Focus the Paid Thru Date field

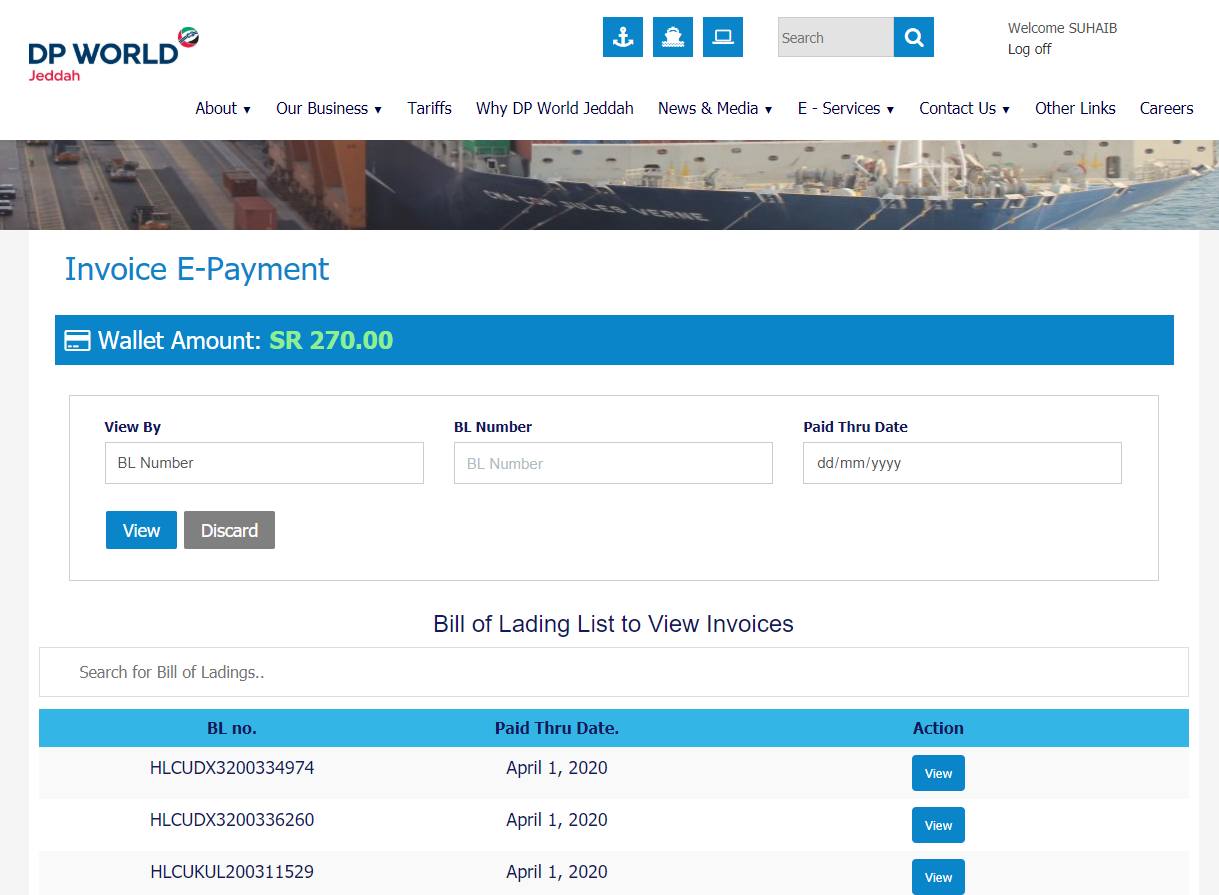tap(961, 463)
